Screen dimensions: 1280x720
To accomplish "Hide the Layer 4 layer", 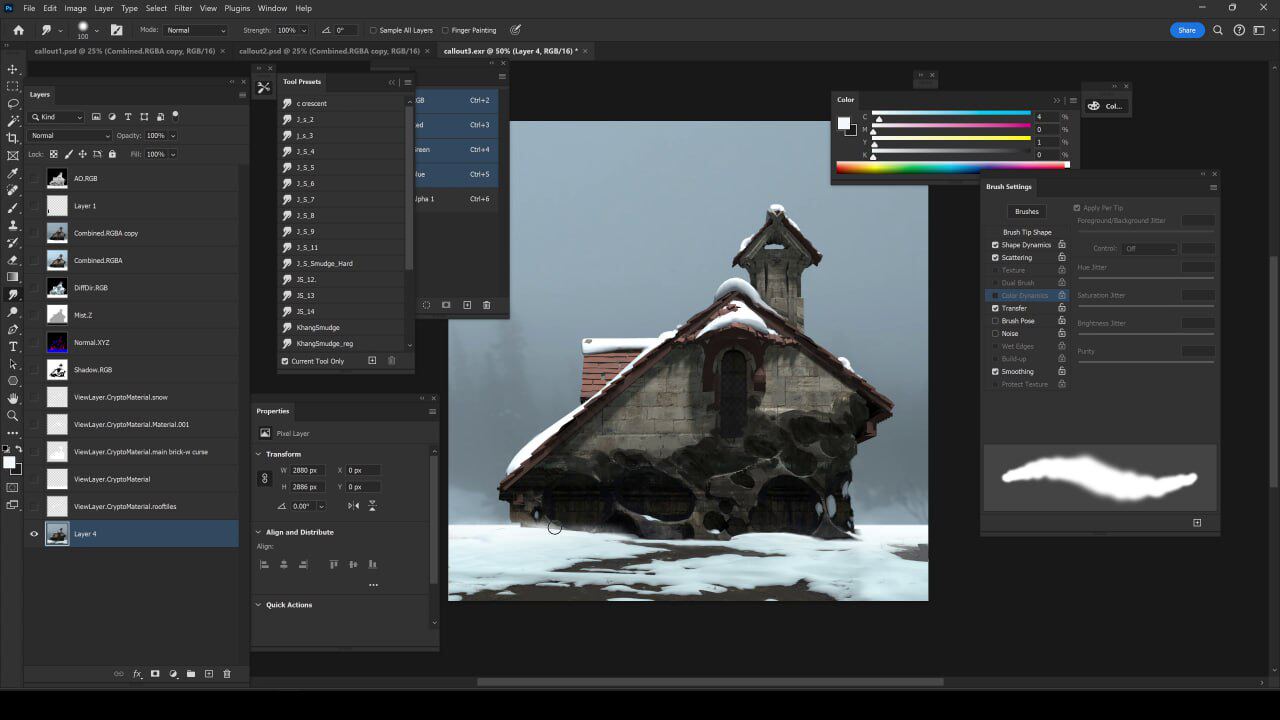I will click(34, 533).
